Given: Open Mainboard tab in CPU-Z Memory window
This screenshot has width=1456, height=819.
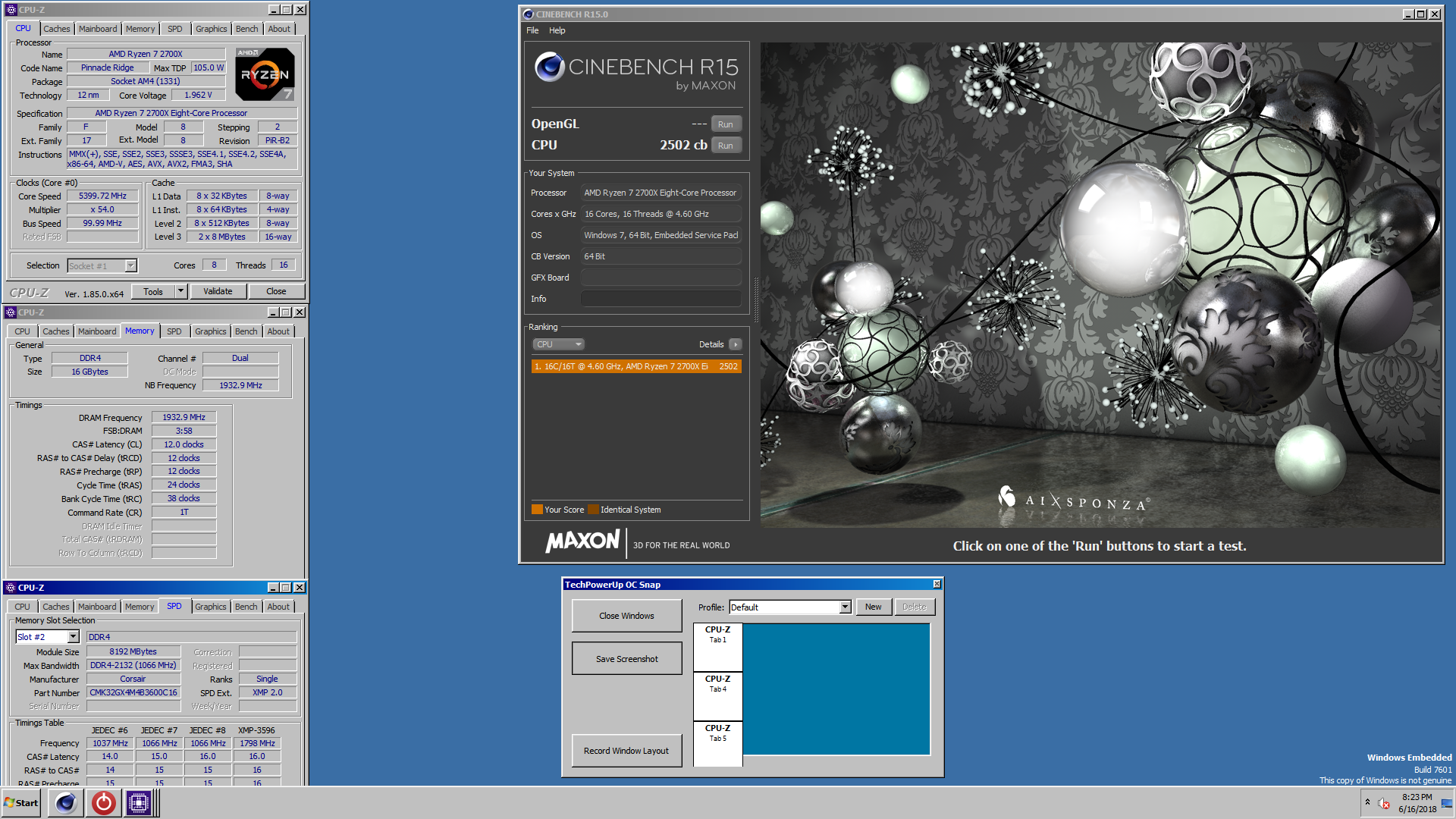Looking at the screenshot, I should [97, 331].
